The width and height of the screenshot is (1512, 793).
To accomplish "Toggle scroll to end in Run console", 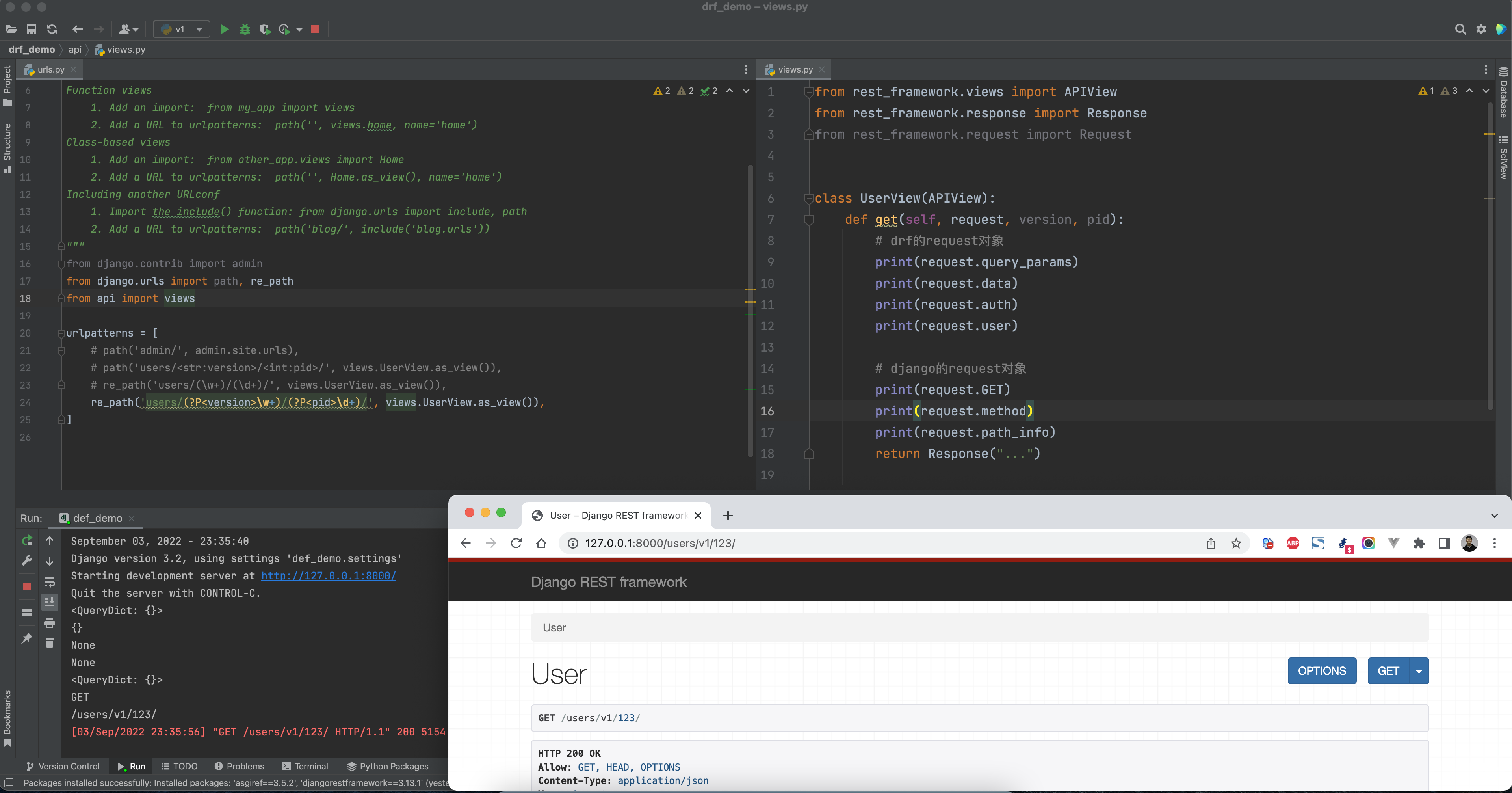I will [50, 601].
